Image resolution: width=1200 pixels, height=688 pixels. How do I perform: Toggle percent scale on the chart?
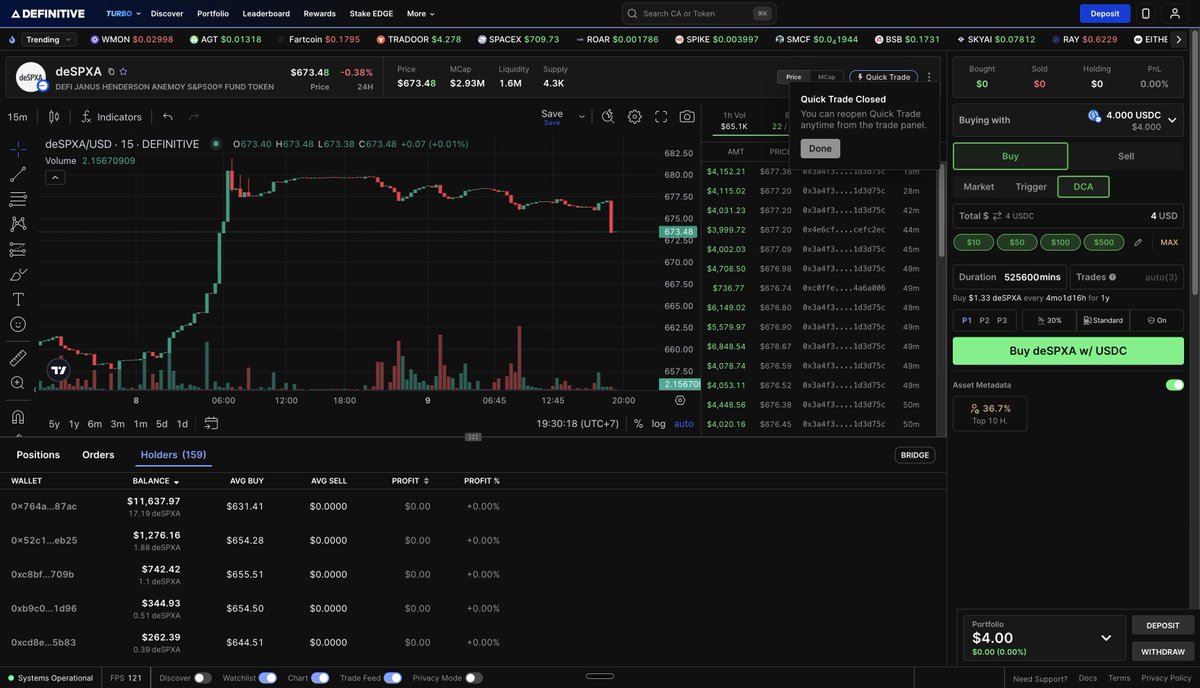tap(639, 424)
